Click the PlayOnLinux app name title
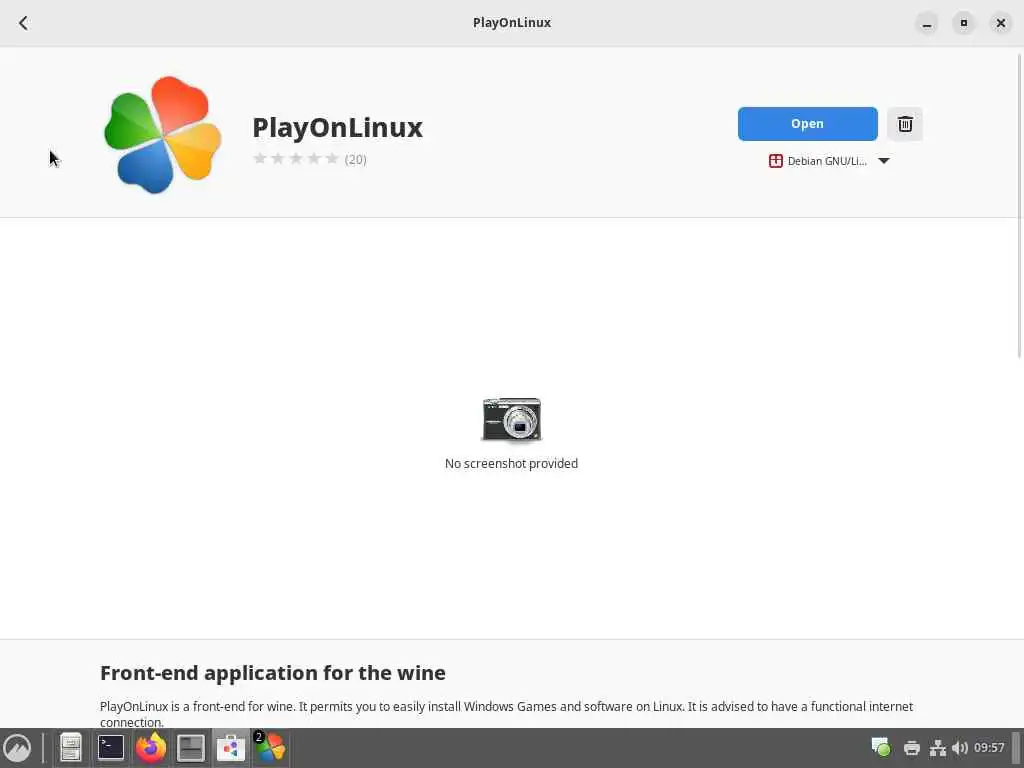 [x=338, y=127]
